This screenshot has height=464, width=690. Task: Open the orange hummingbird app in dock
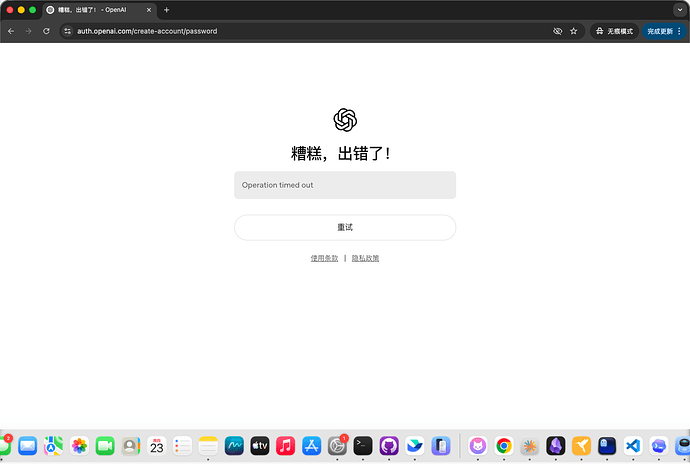[581, 446]
